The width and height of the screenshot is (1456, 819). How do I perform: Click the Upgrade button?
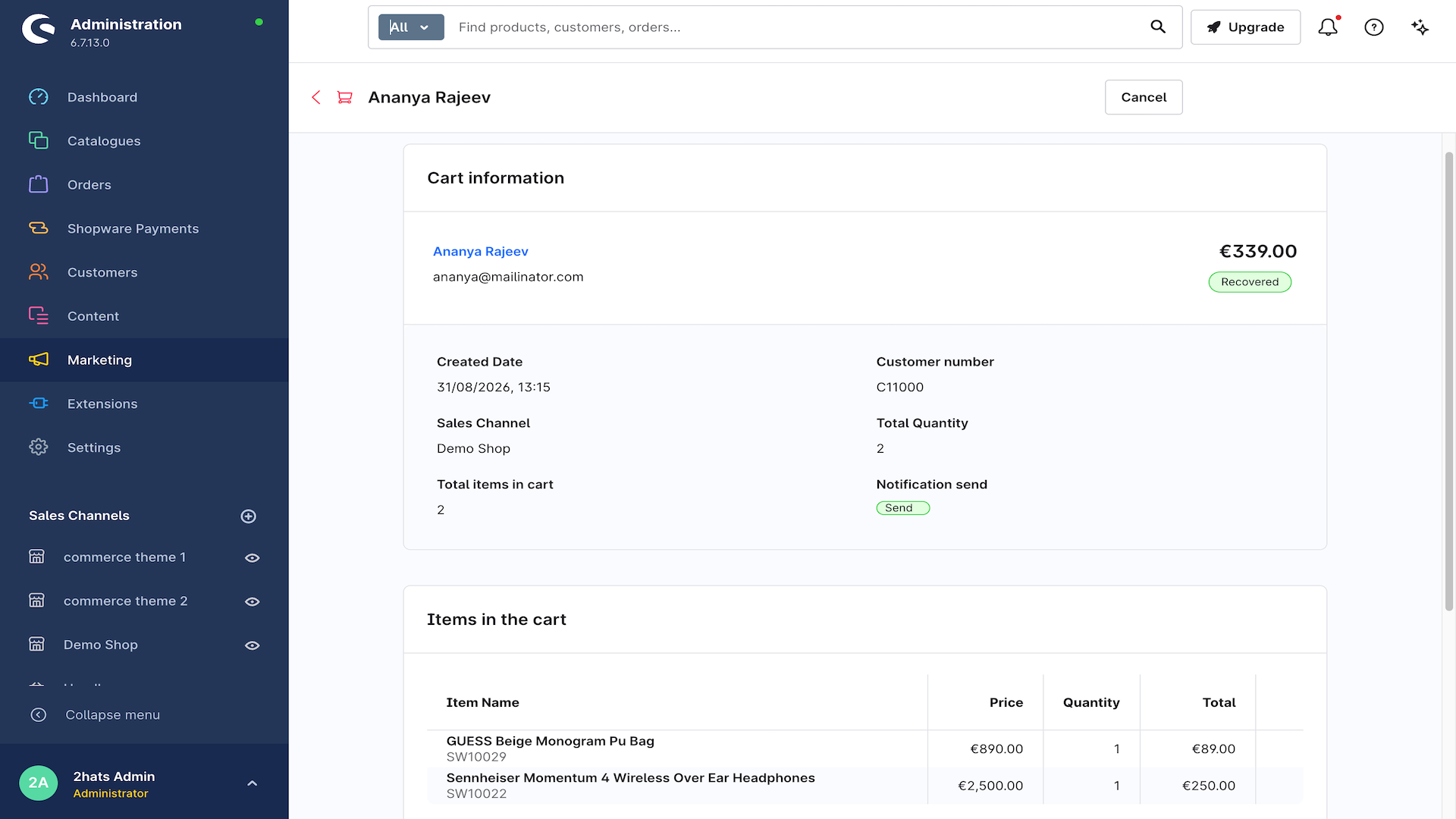click(1245, 27)
